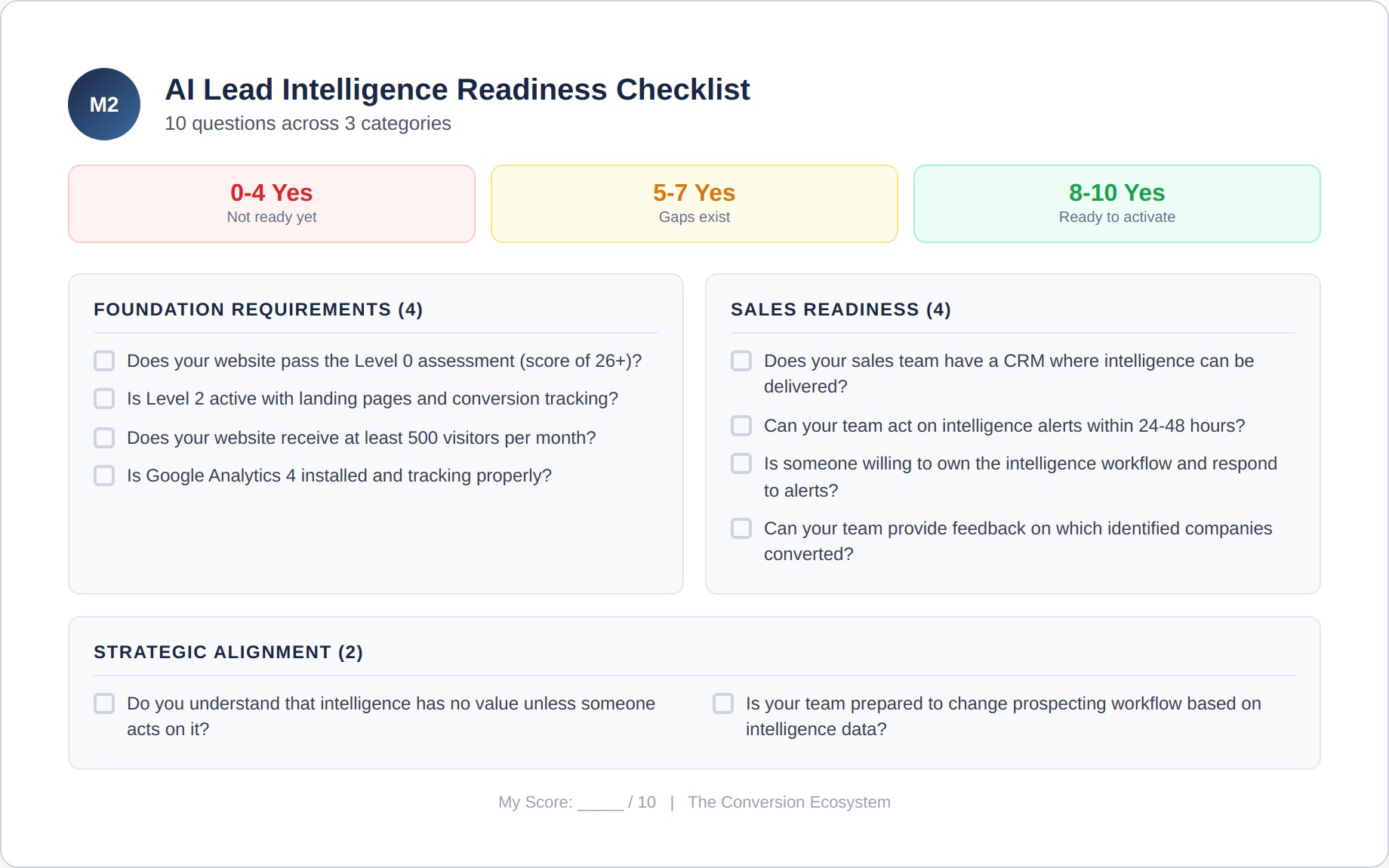Click the Sales Readiness section heading

[841, 309]
